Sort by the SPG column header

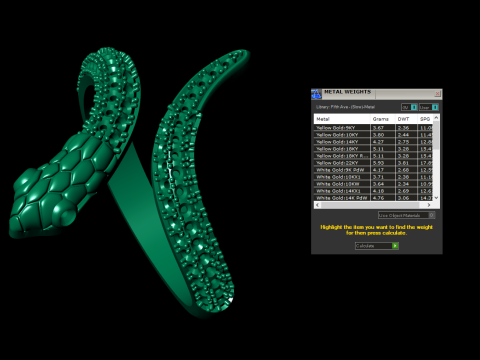(x=425, y=119)
